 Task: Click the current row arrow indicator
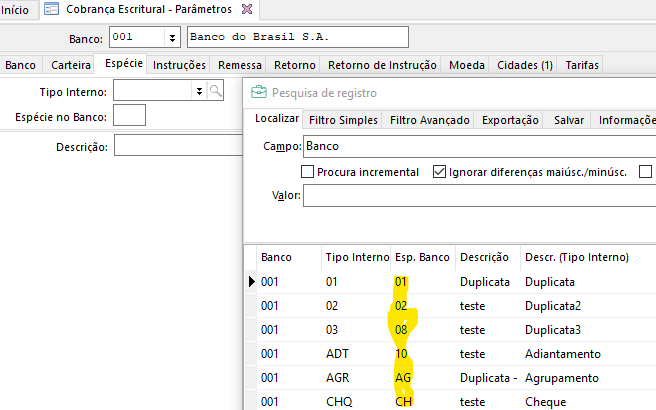[251, 282]
